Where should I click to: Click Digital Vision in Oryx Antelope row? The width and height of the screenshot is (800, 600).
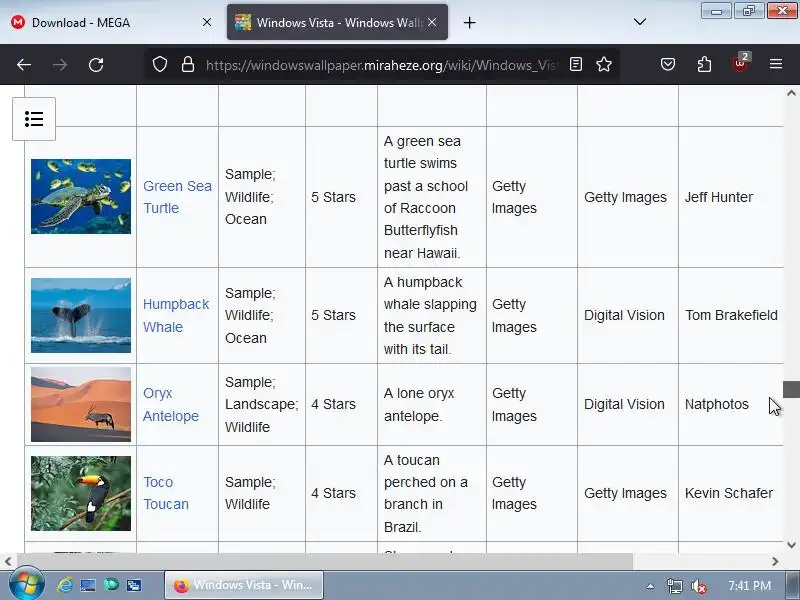click(624, 405)
